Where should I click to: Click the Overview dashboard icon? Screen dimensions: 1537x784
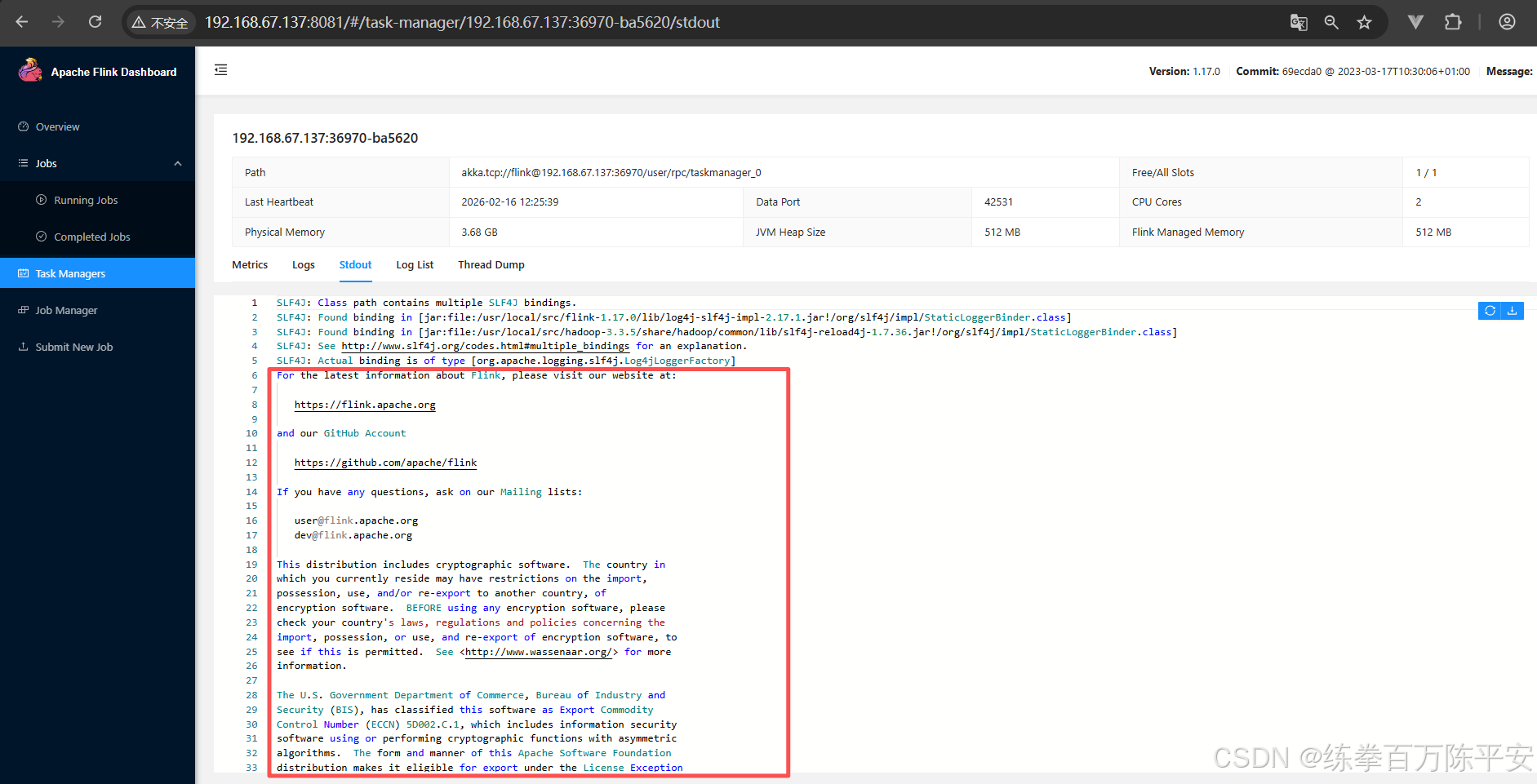pos(24,126)
